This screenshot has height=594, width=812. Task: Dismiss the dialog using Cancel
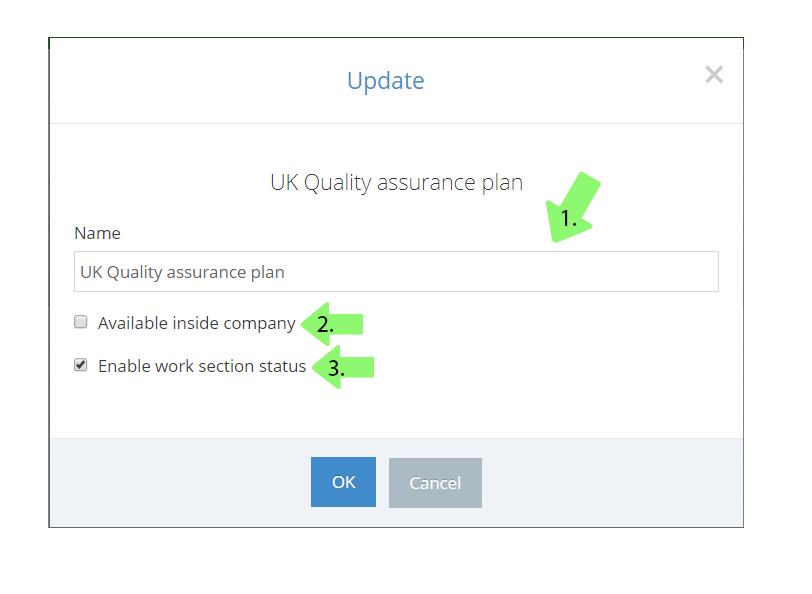pos(435,483)
